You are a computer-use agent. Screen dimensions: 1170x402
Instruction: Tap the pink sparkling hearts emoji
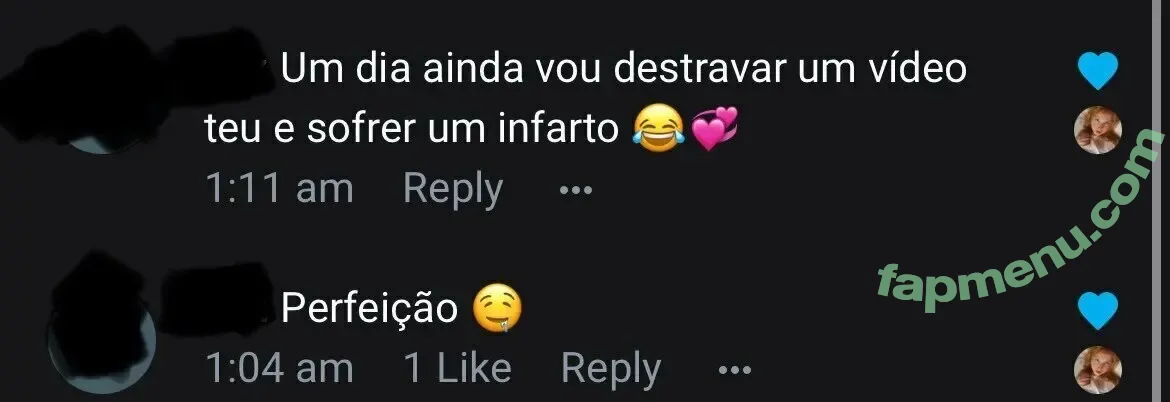715,128
